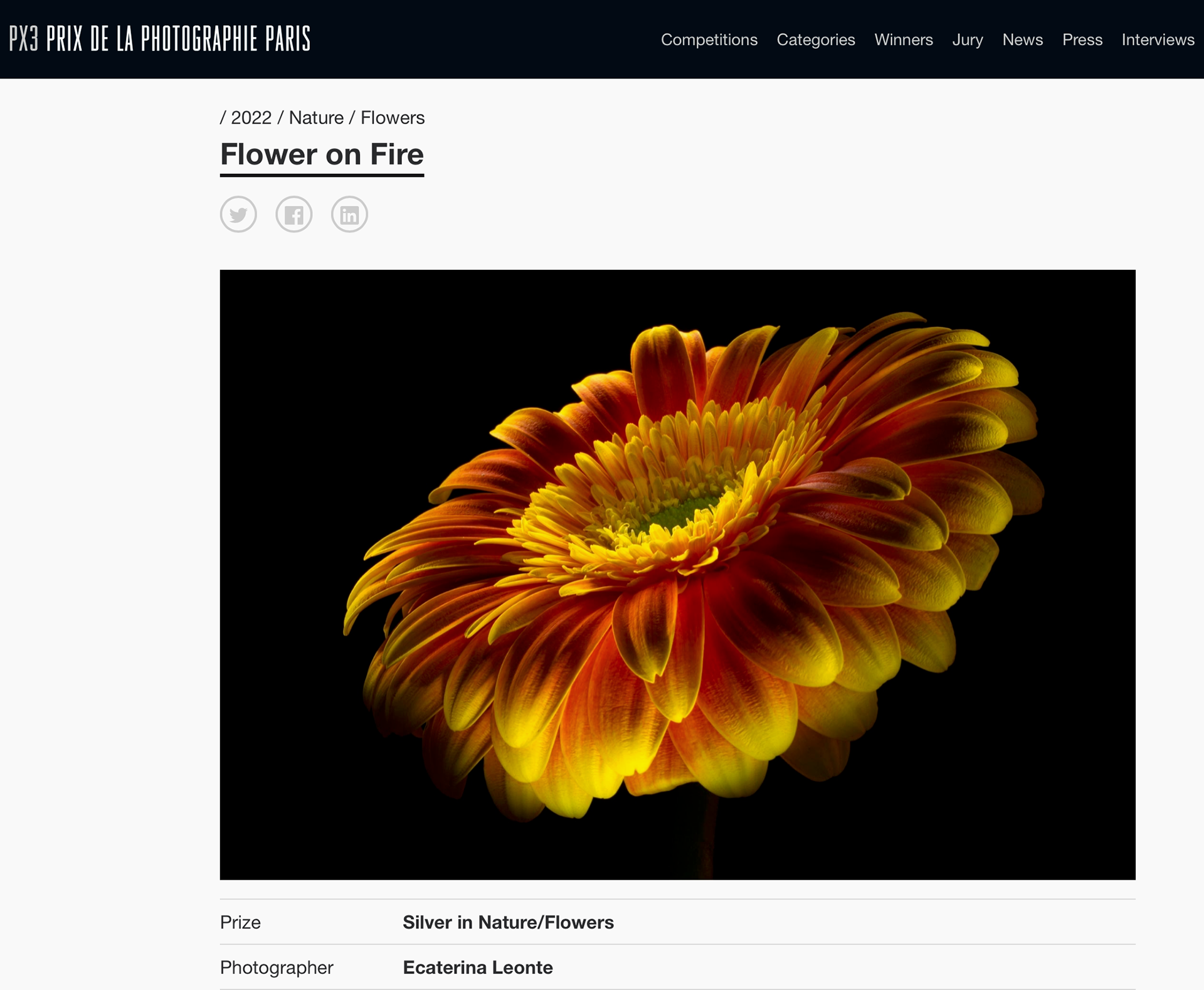Viewport: 1204px width, 990px height.
Task: Open the News section
Action: [x=1023, y=40]
